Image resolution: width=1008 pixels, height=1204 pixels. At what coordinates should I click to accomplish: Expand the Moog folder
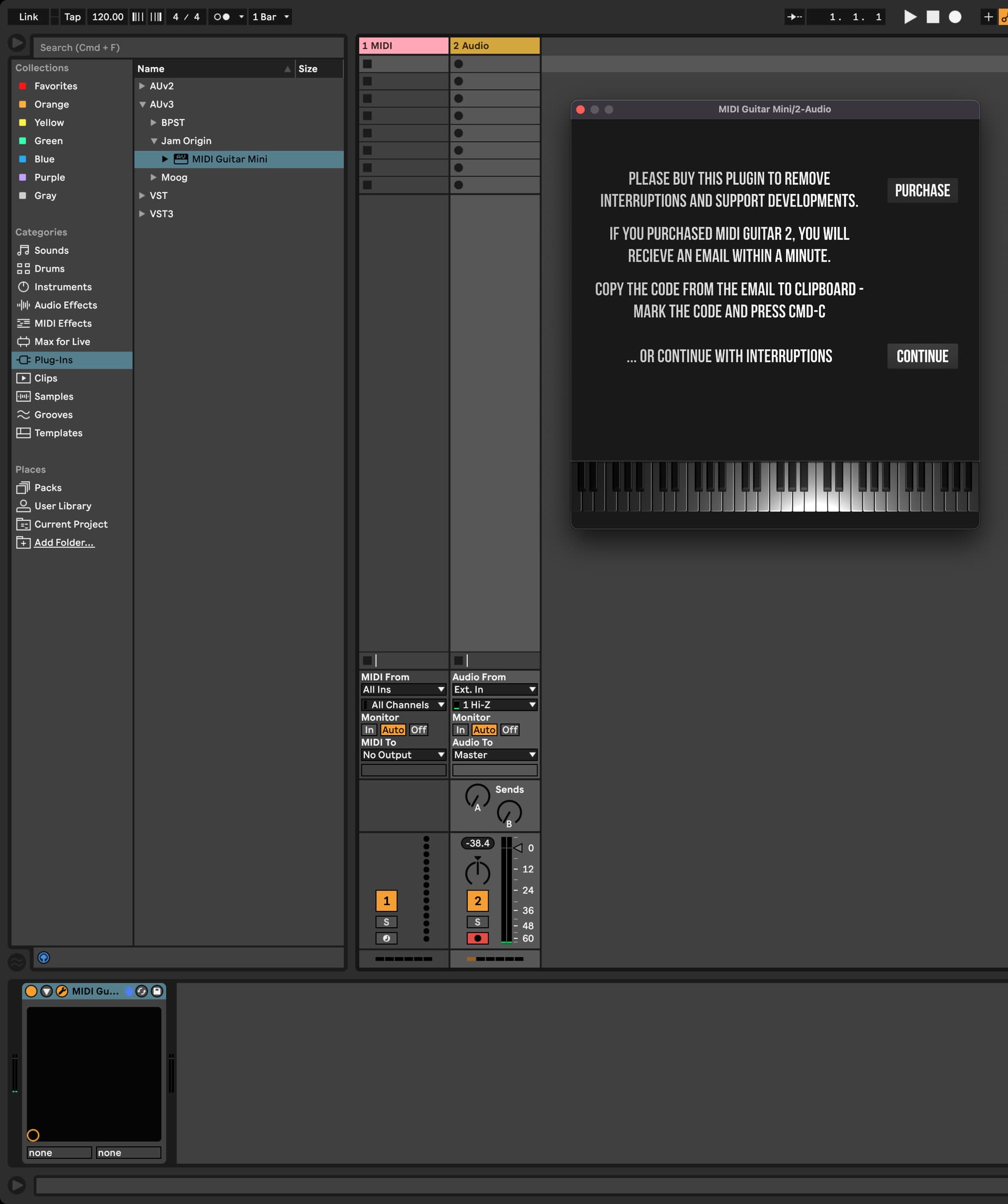click(x=154, y=177)
